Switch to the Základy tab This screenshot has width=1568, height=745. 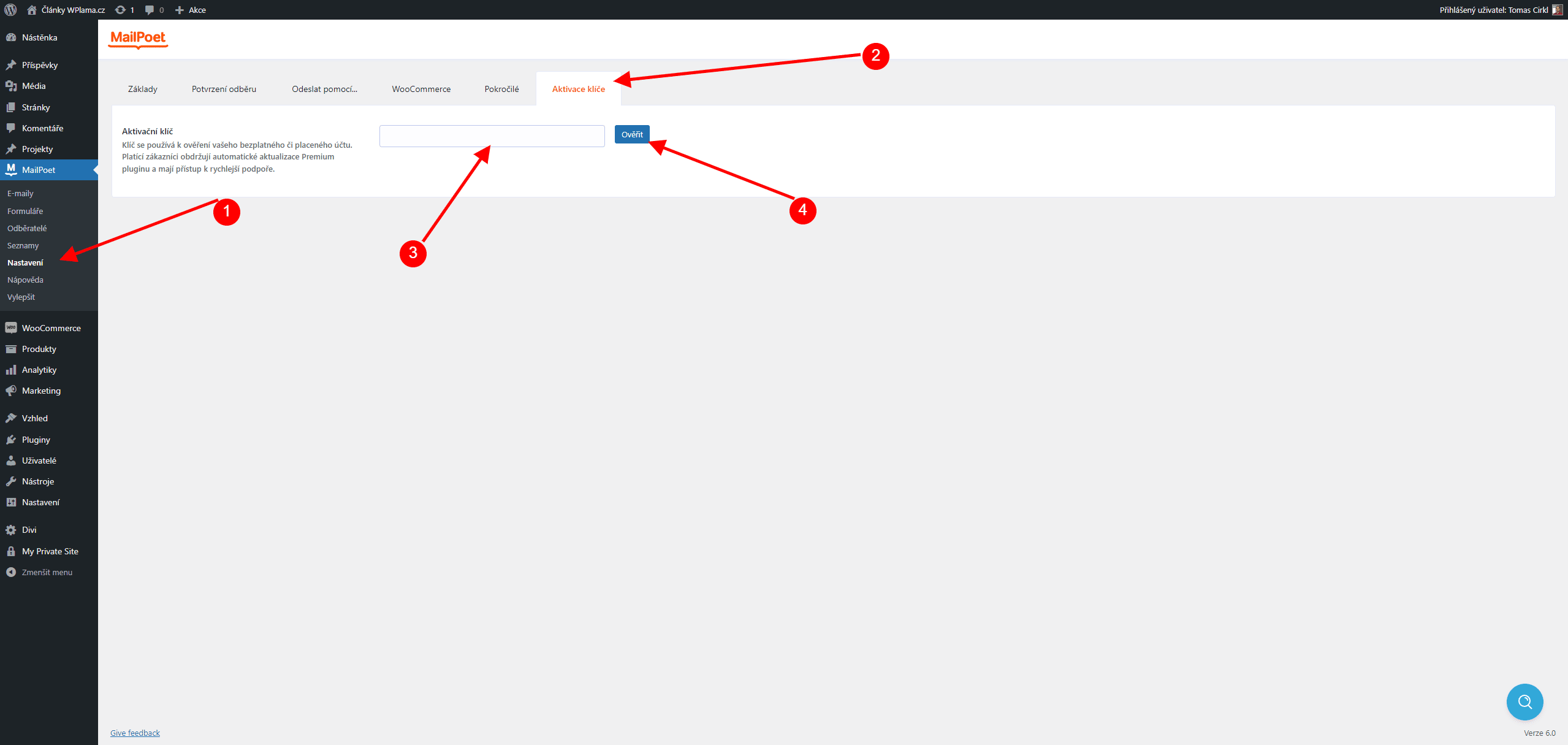[x=143, y=89]
